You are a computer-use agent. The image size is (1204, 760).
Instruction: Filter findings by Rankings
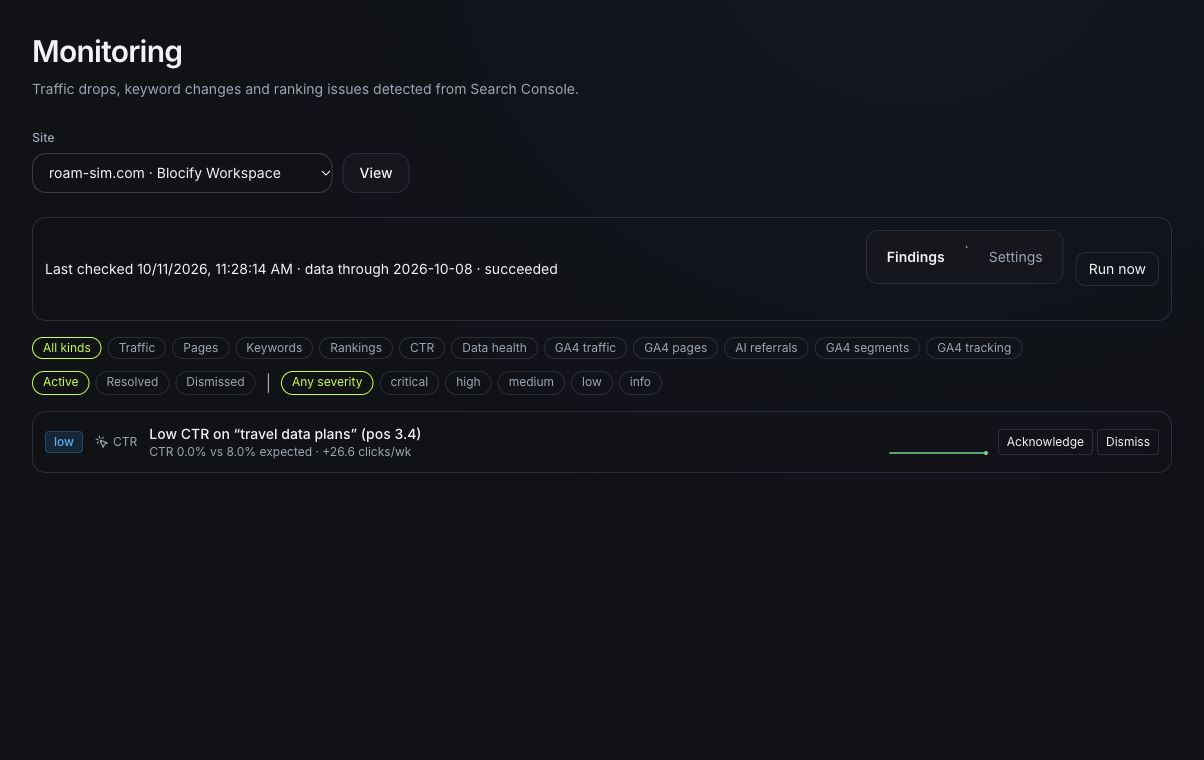pyautogui.click(x=356, y=348)
